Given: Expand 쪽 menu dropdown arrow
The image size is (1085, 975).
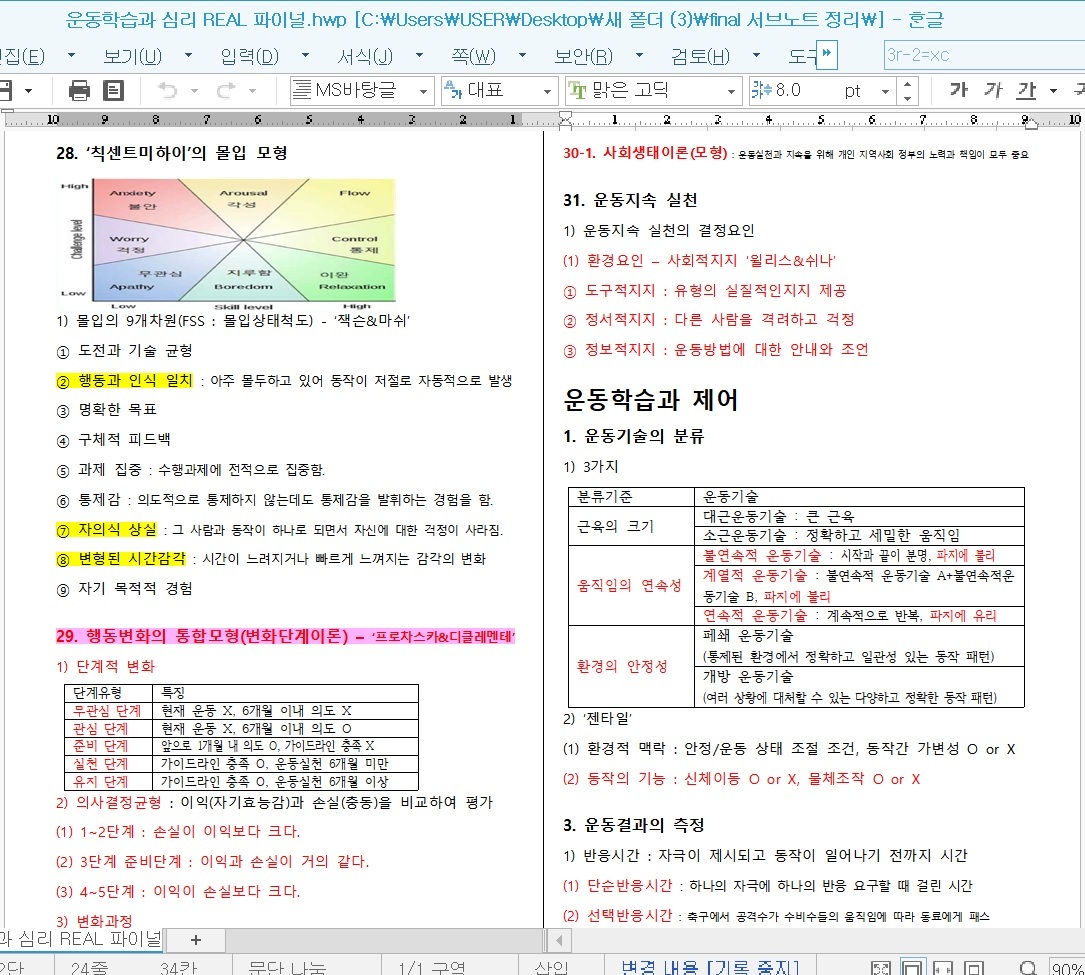Looking at the screenshot, I should click(522, 55).
